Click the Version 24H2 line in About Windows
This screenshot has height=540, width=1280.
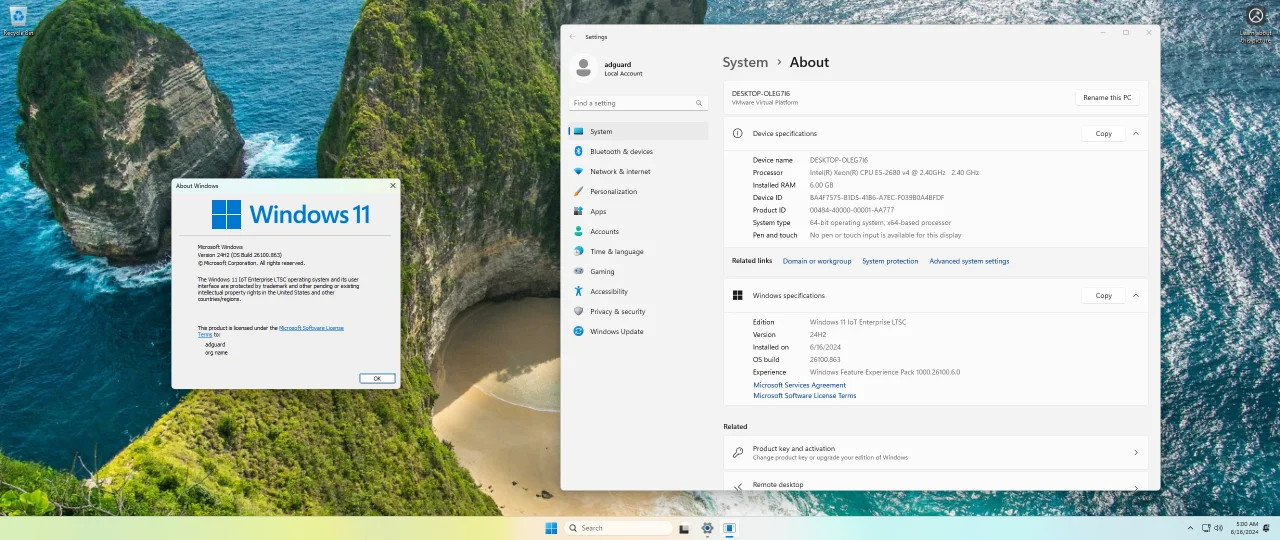240,255
